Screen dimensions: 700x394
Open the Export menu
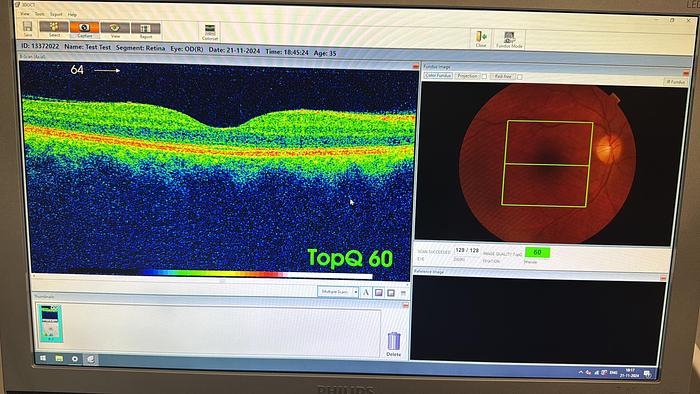pos(56,15)
